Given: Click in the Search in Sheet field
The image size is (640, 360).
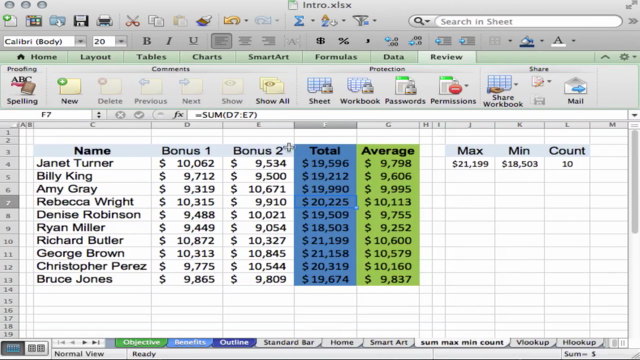Looking at the screenshot, I should tap(529, 22).
